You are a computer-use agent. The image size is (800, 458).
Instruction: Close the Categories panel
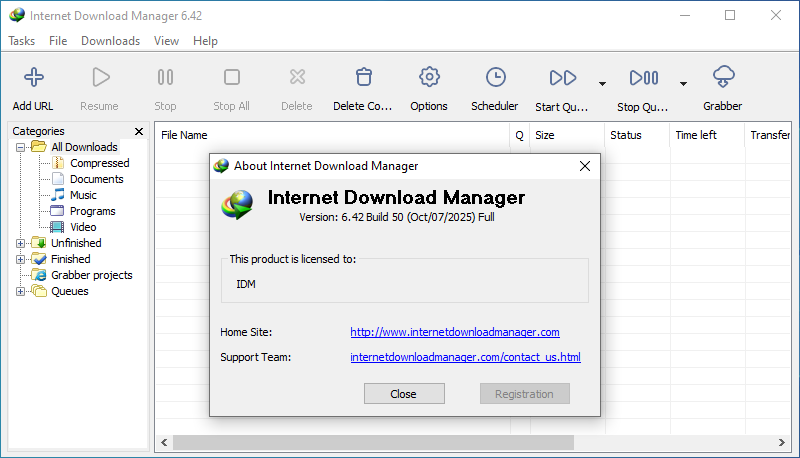[x=139, y=132]
